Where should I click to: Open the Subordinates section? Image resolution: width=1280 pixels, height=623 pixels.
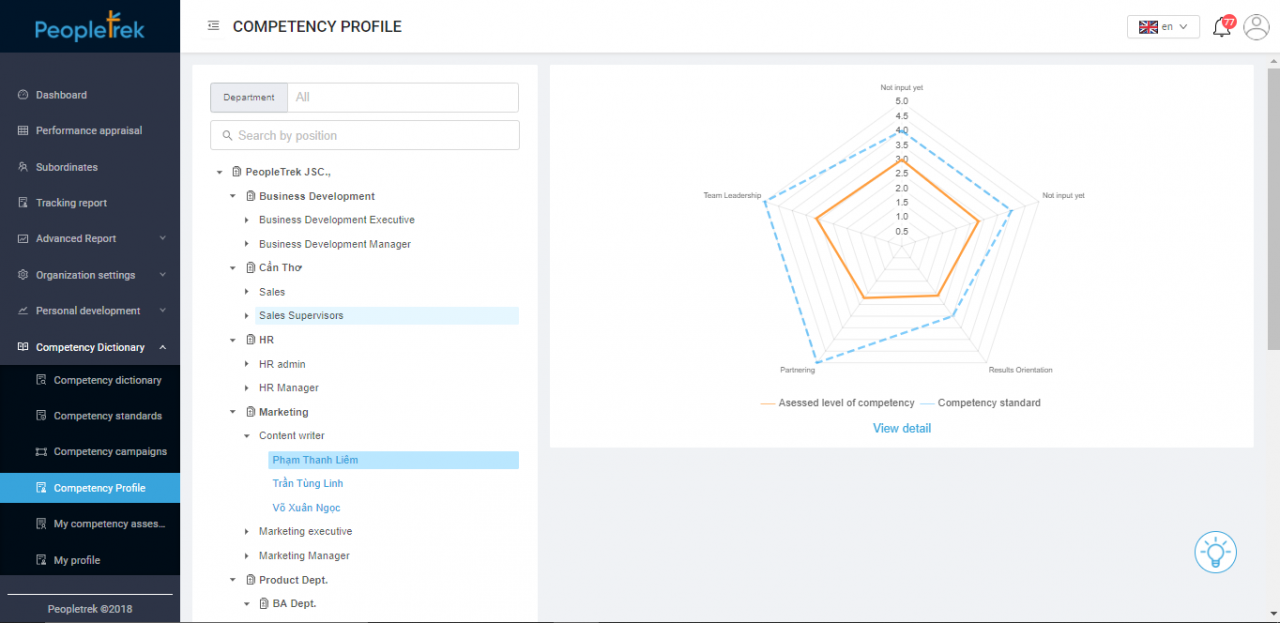click(68, 167)
